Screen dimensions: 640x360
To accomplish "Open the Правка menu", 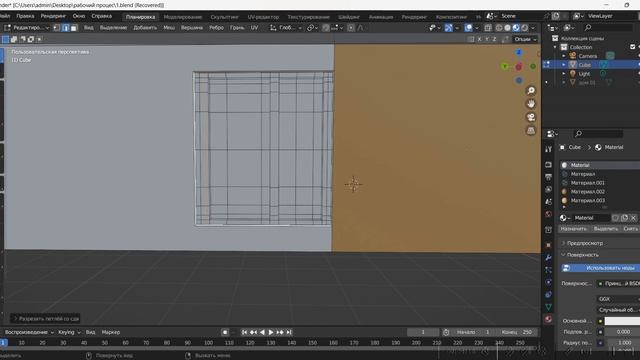I will (25, 16).
